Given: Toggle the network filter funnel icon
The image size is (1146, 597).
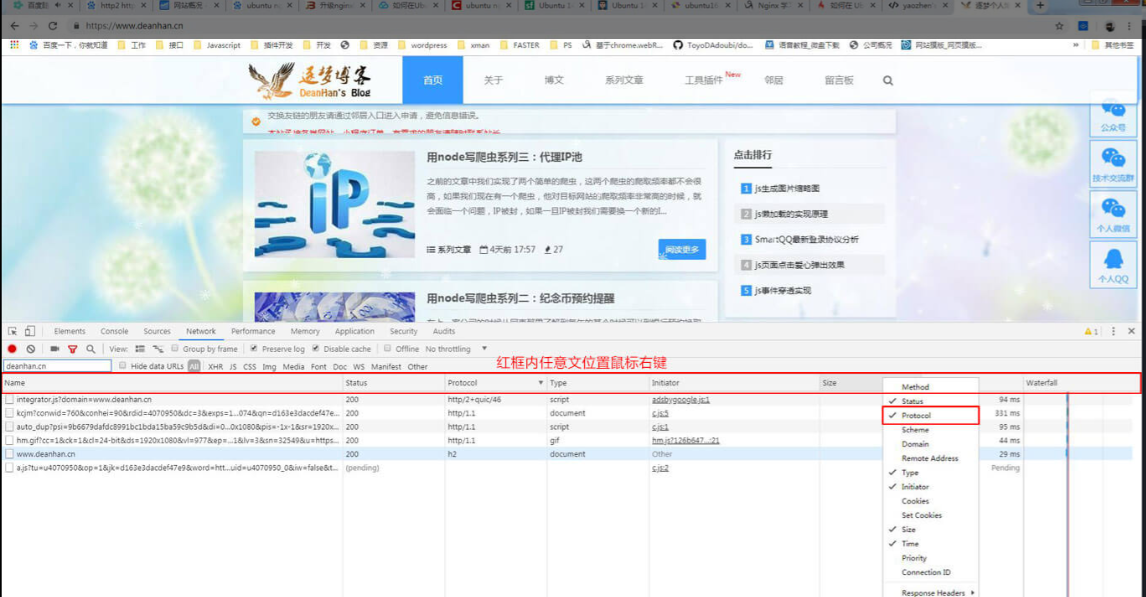Looking at the screenshot, I should point(72,349).
